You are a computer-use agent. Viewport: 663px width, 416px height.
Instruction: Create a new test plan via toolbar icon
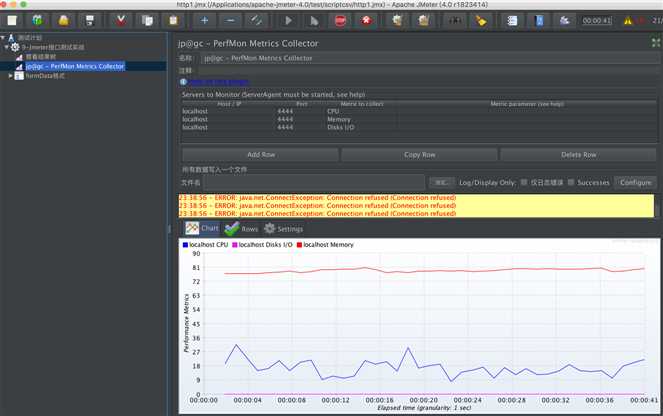click(12, 20)
